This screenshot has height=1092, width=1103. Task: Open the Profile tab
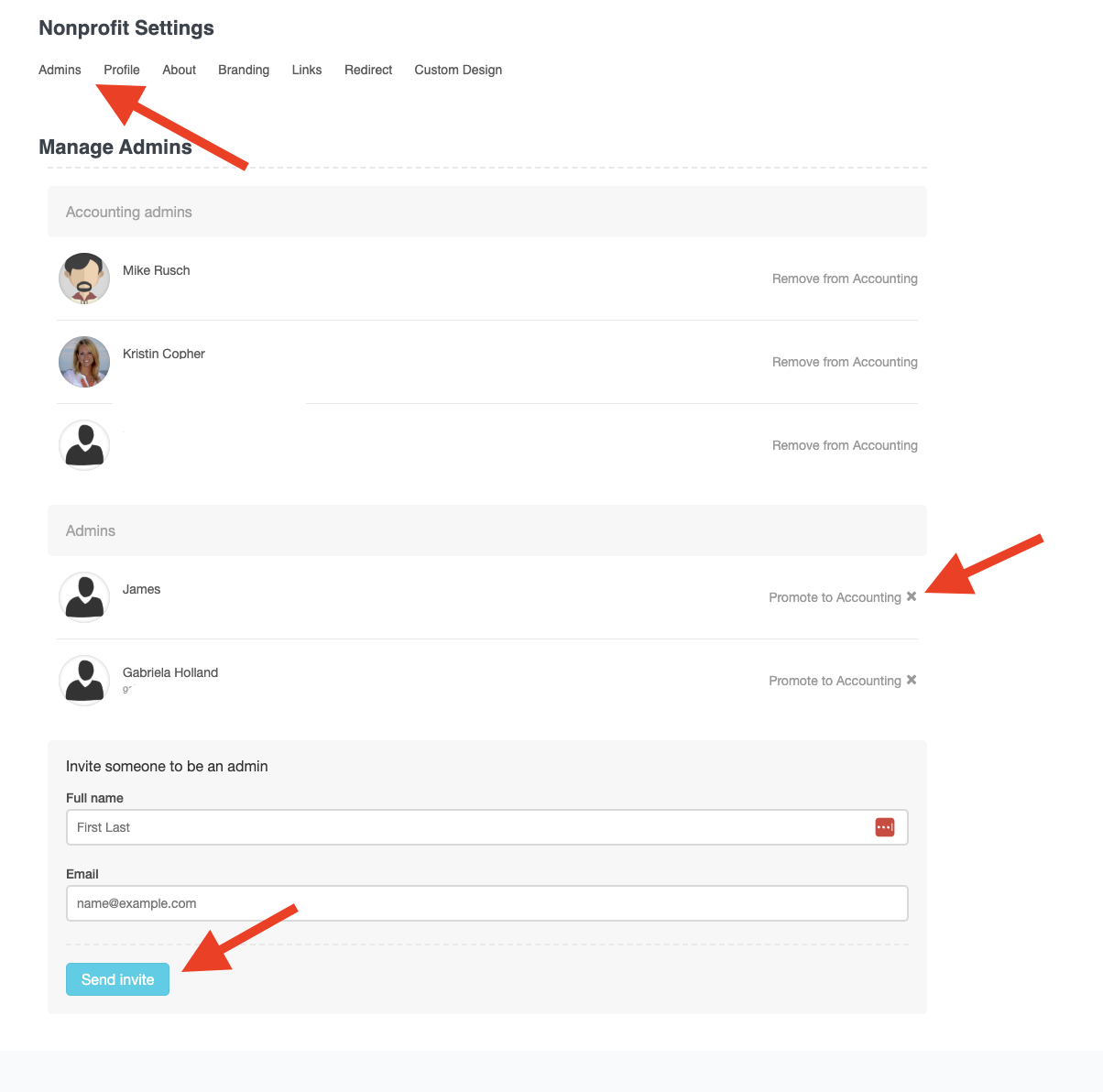(122, 70)
